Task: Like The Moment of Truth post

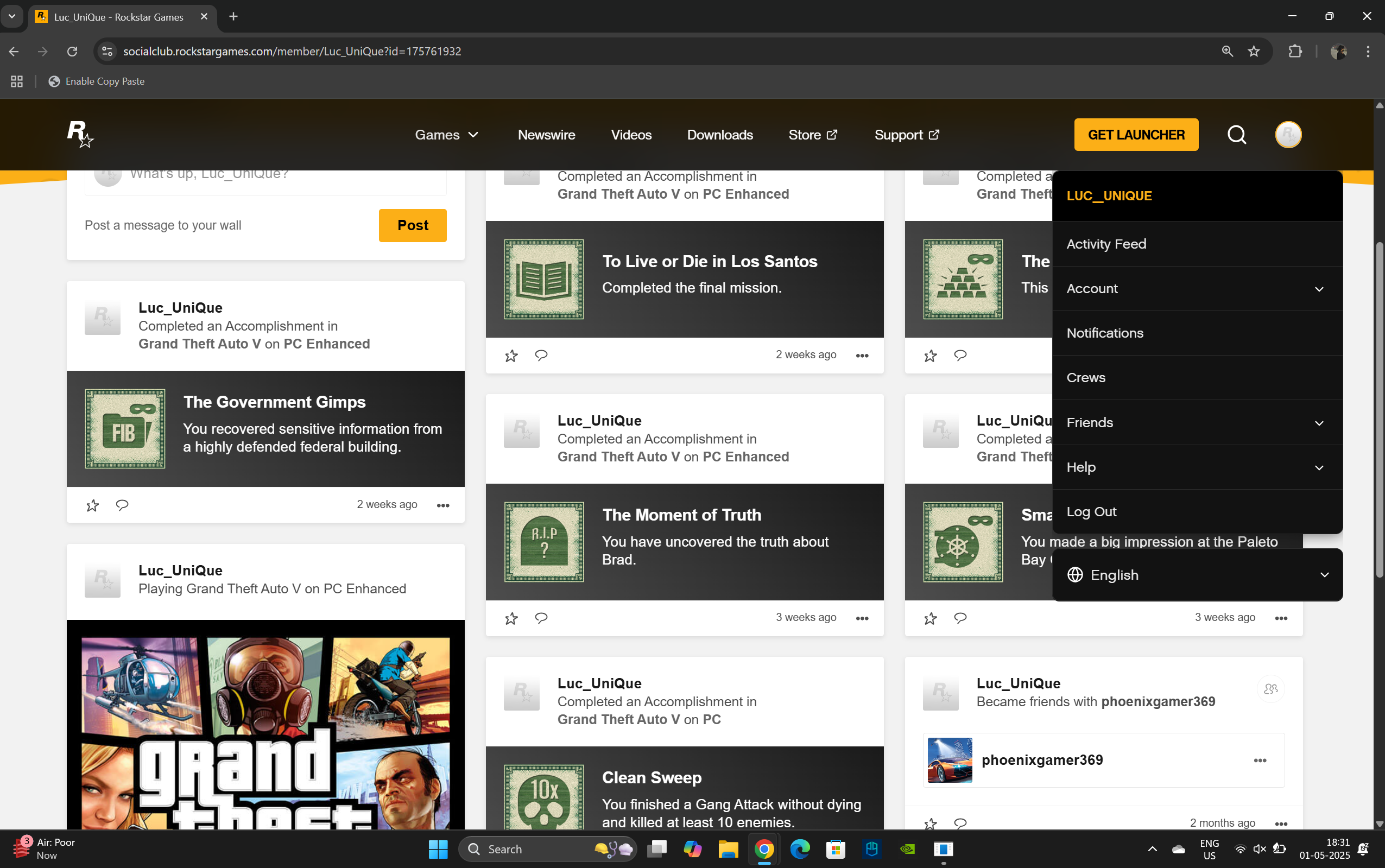Action: coord(511,618)
